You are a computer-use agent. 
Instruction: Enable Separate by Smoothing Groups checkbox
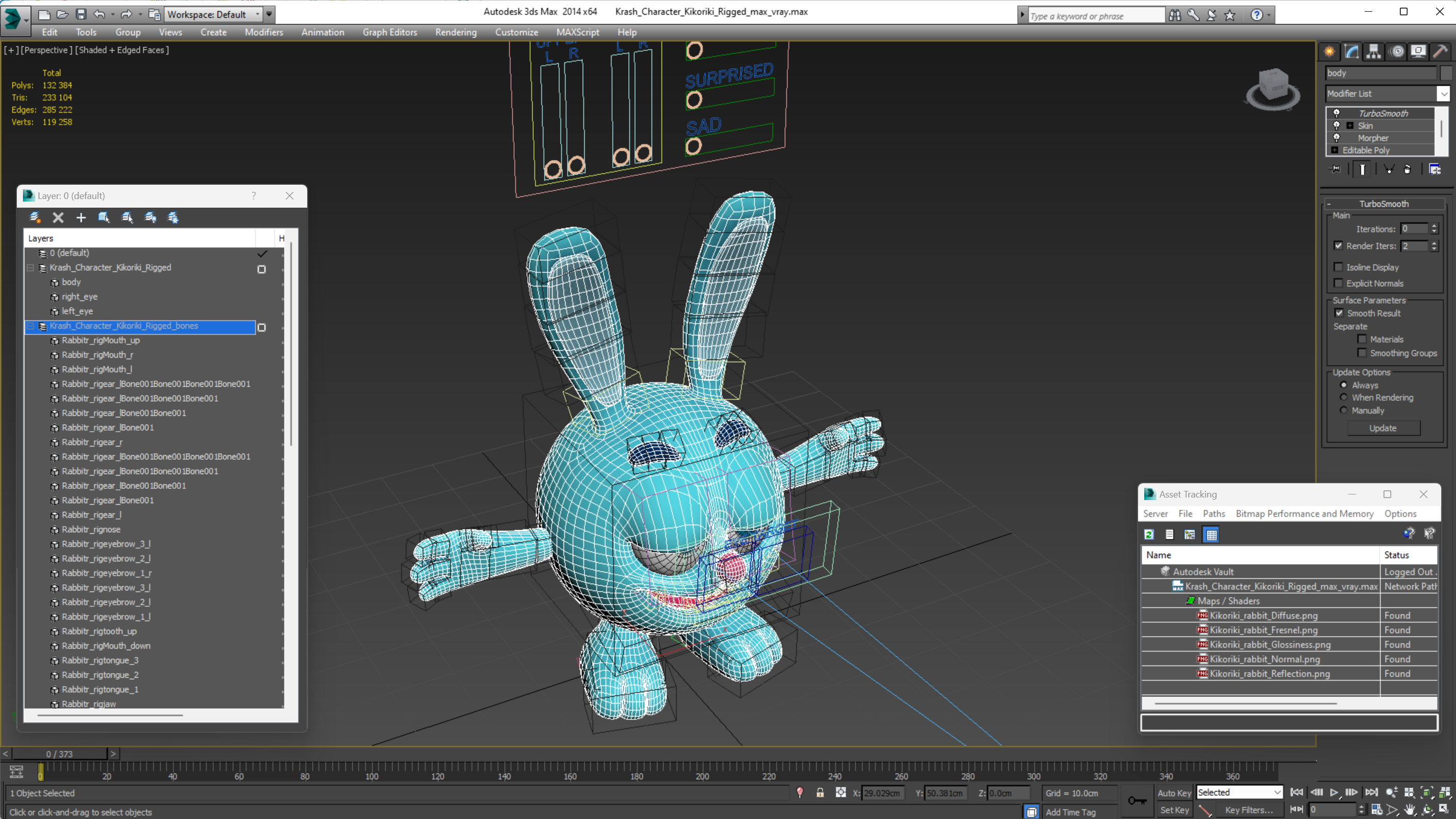[x=1362, y=353]
